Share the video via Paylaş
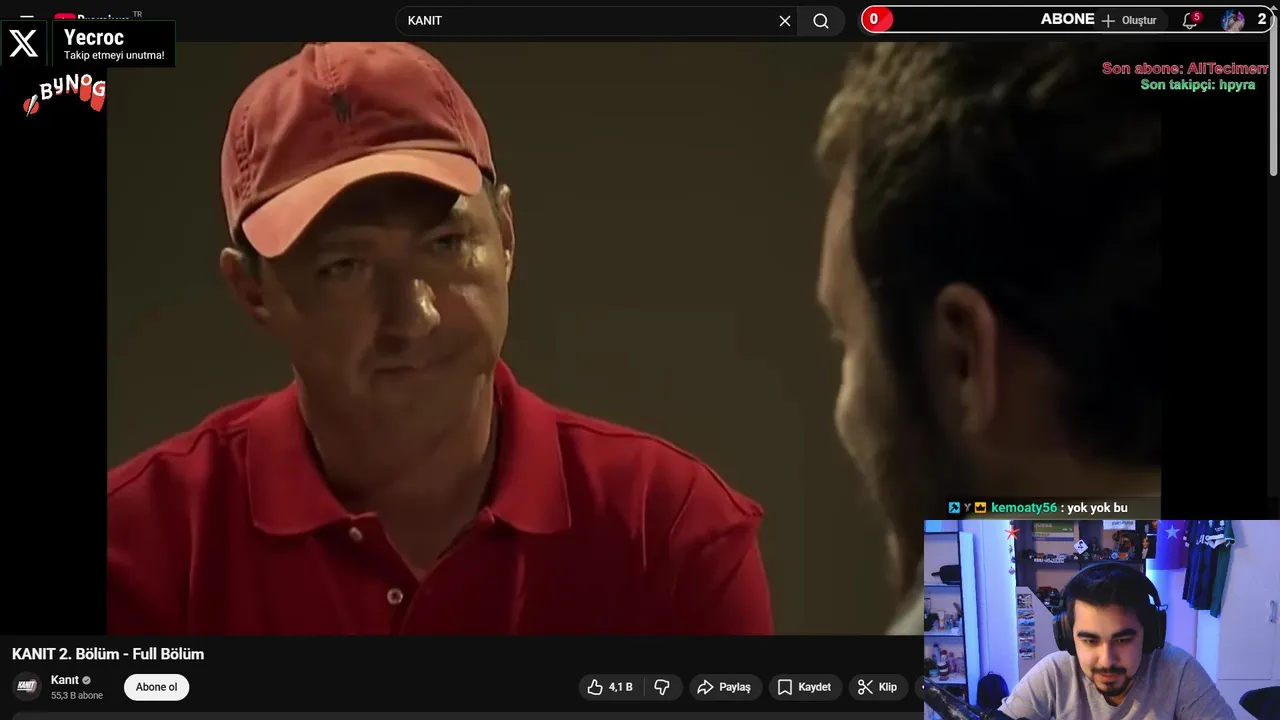 tap(724, 687)
